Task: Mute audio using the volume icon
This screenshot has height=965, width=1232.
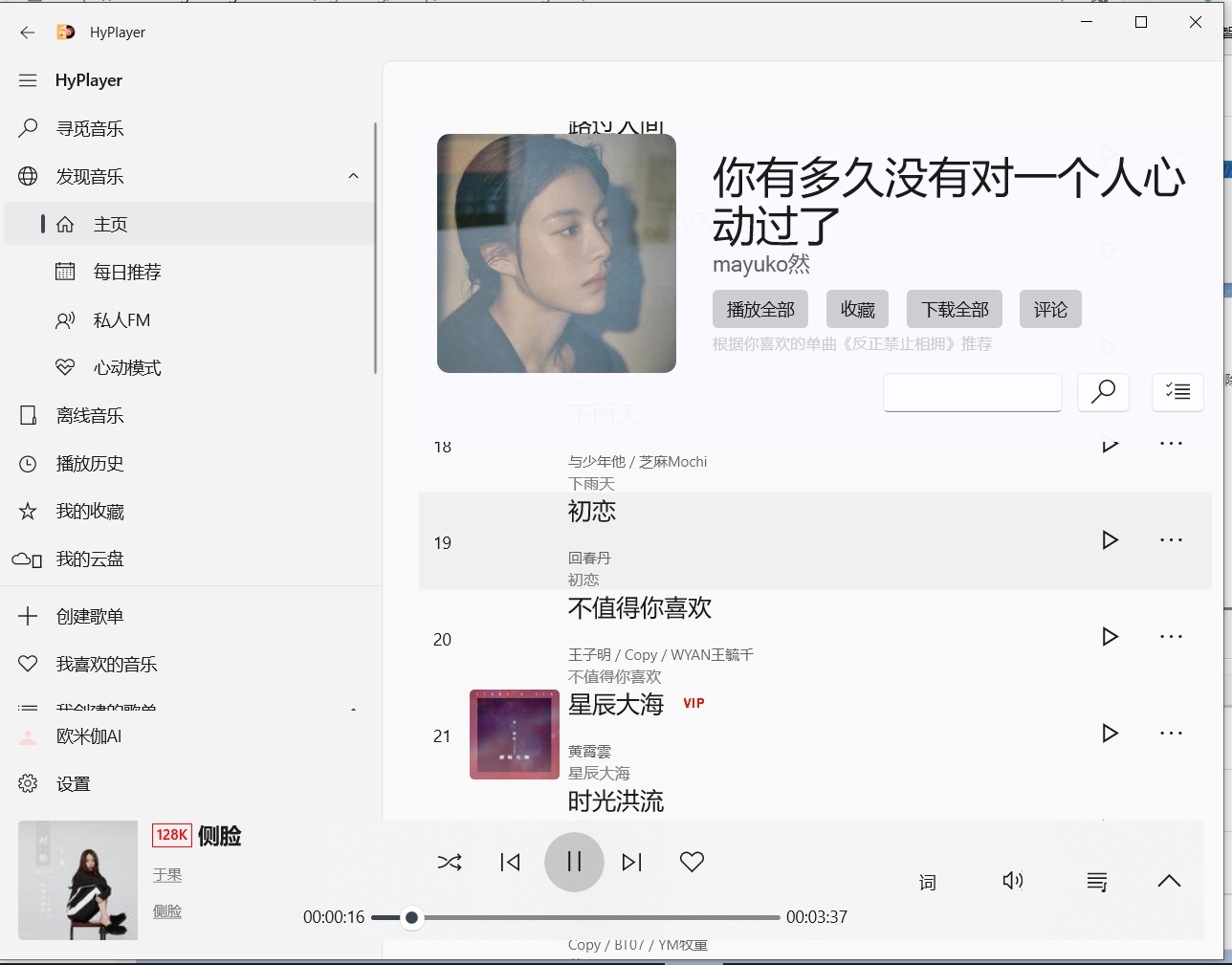Action: coord(1012,881)
